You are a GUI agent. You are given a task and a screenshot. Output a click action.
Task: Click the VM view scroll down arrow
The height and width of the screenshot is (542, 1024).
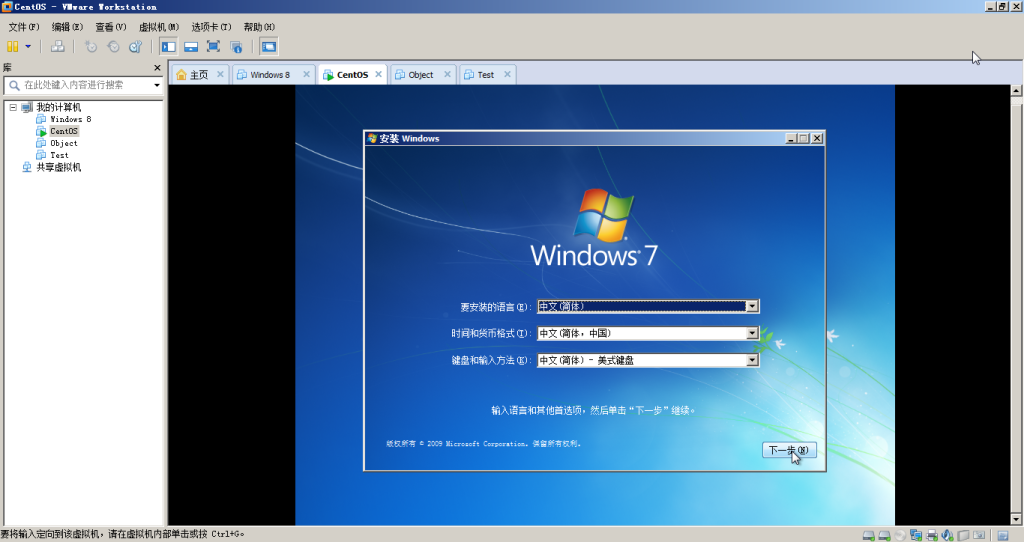[1016, 519]
